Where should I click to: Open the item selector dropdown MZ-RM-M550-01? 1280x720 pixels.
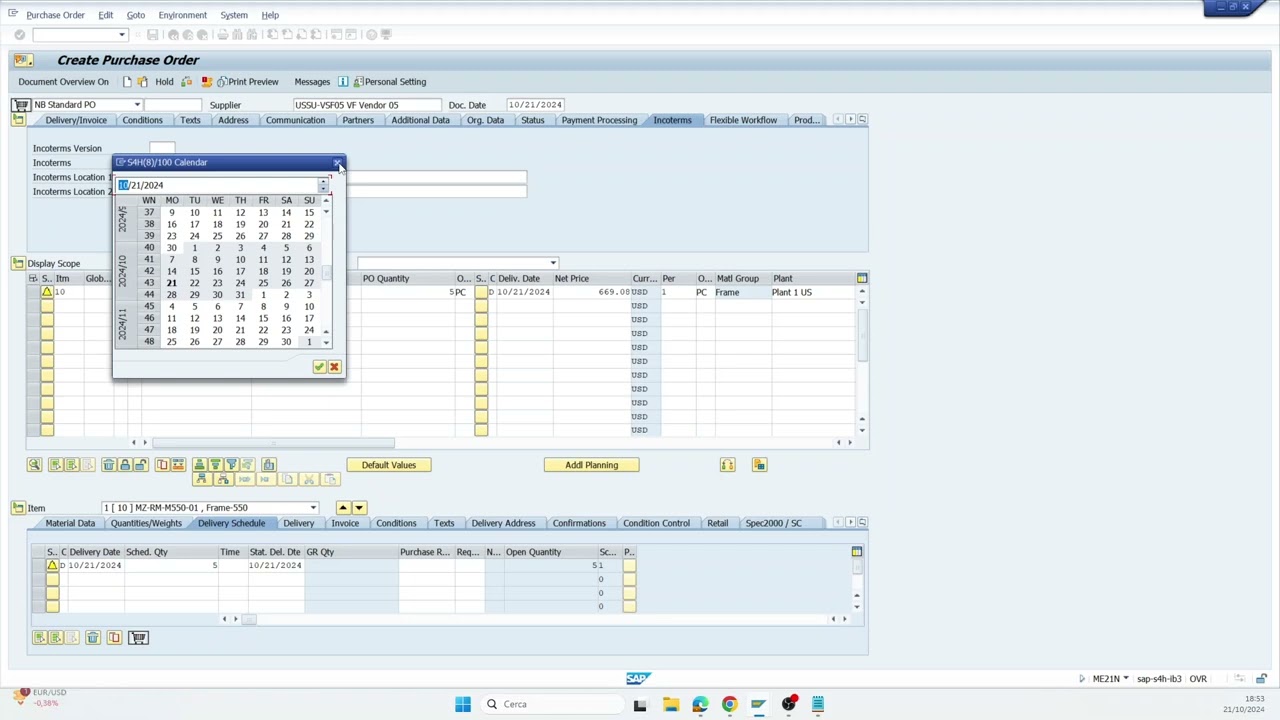313,508
